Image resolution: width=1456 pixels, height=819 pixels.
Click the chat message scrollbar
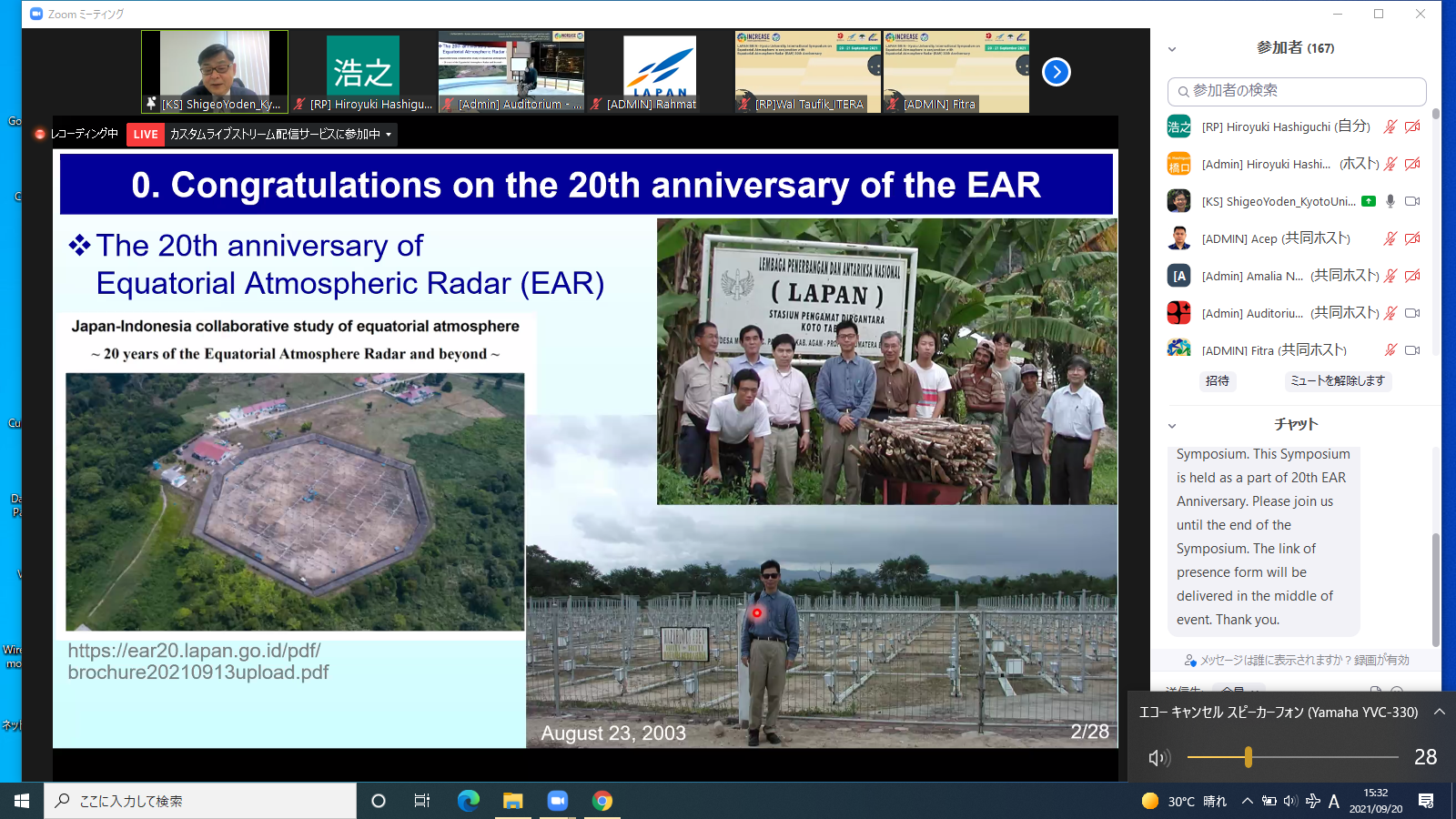tap(1436, 590)
